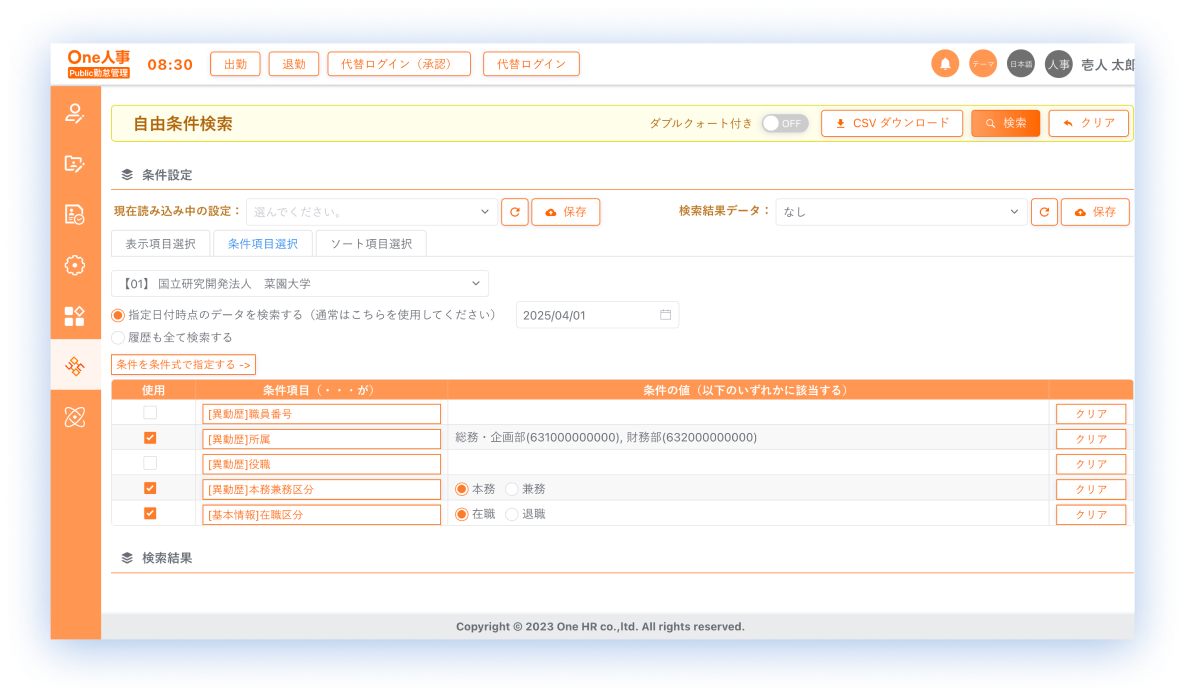Screen dimensions: 1186x698
Task: Switch to the 表示項目選択 tab
Action: (x=160, y=244)
